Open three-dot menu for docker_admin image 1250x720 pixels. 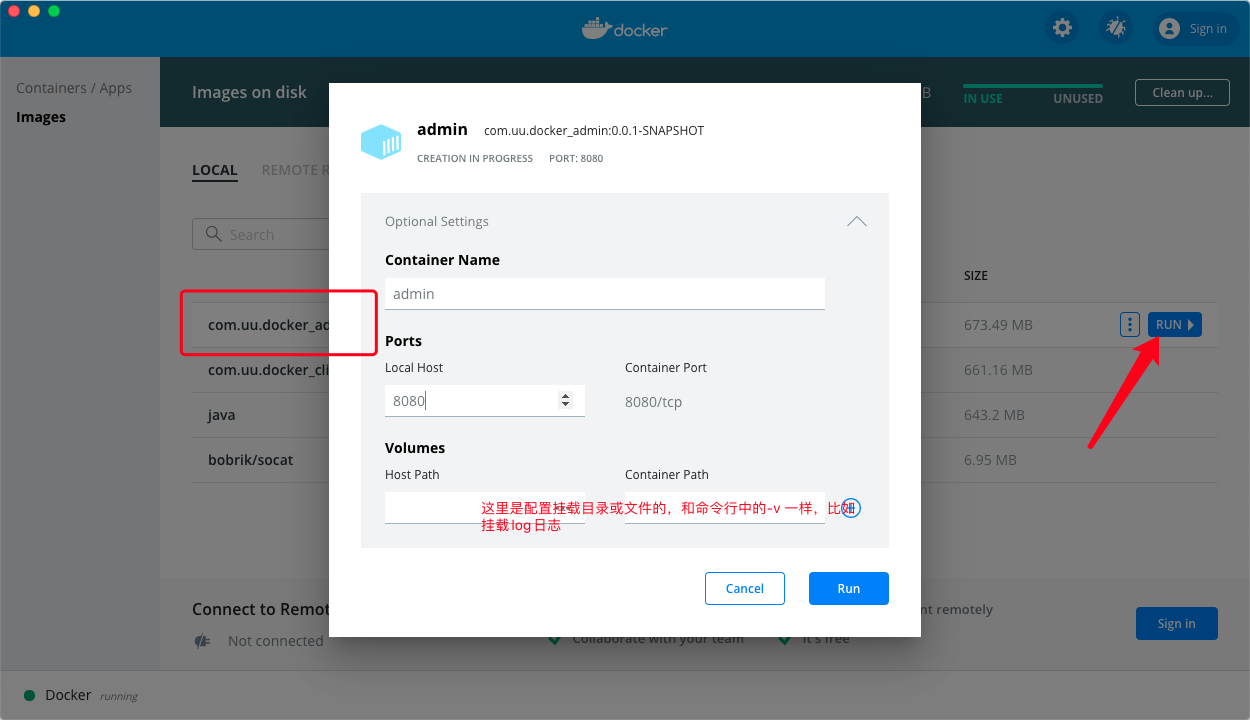1130,325
